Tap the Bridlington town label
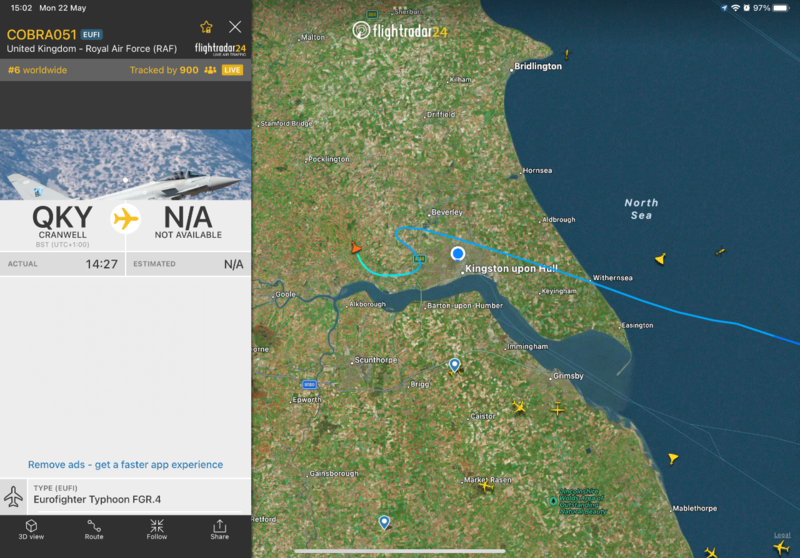The height and width of the screenshot is (558, 800). click(538, 66)
